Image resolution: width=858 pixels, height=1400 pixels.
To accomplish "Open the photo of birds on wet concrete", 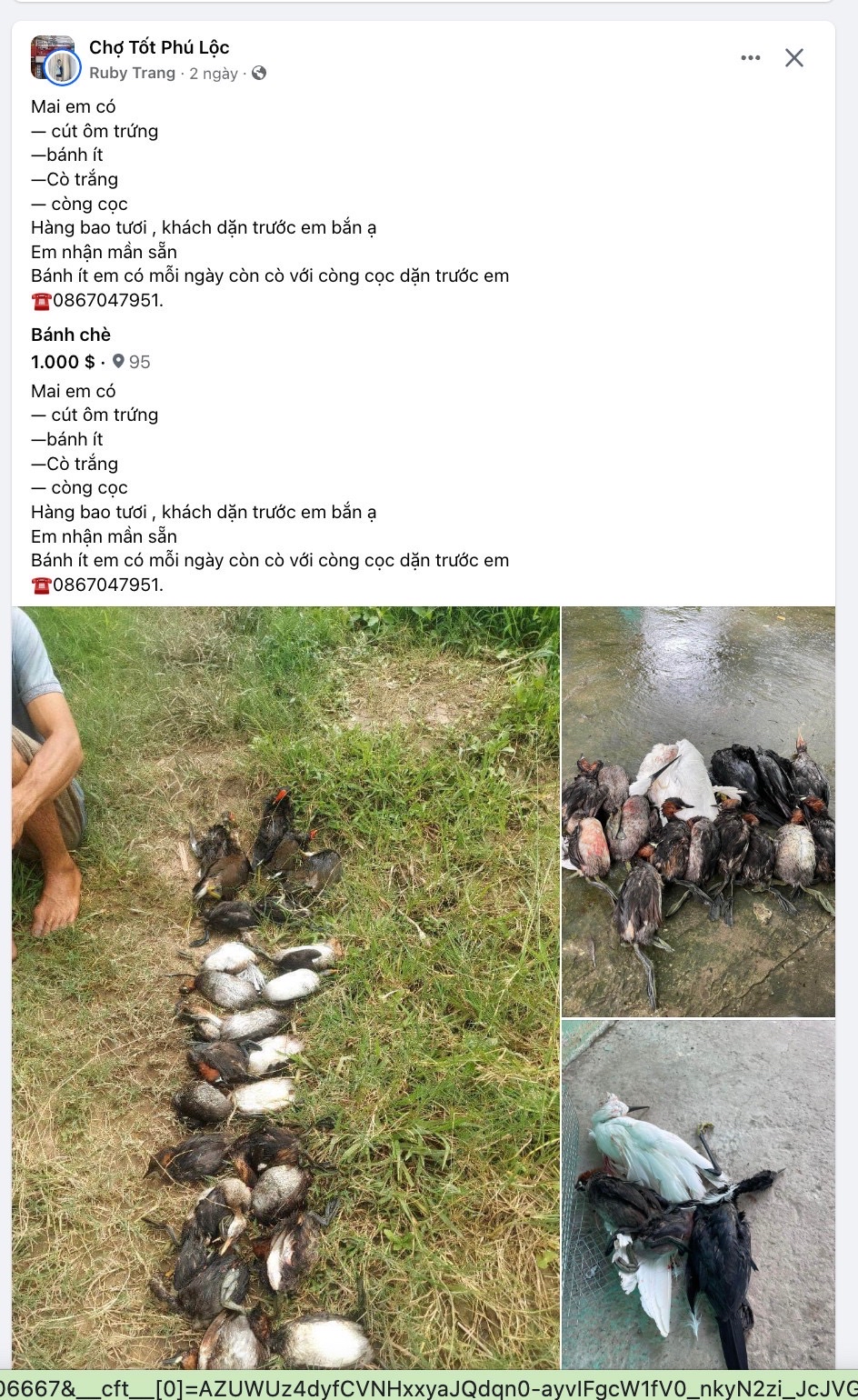I will click(x=698, y=811).
